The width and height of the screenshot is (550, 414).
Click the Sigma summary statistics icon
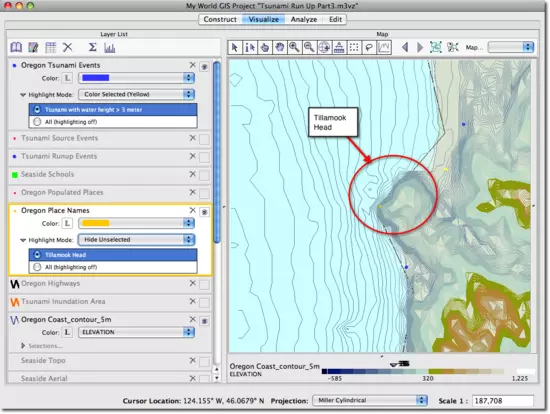(x=92, y=47)
